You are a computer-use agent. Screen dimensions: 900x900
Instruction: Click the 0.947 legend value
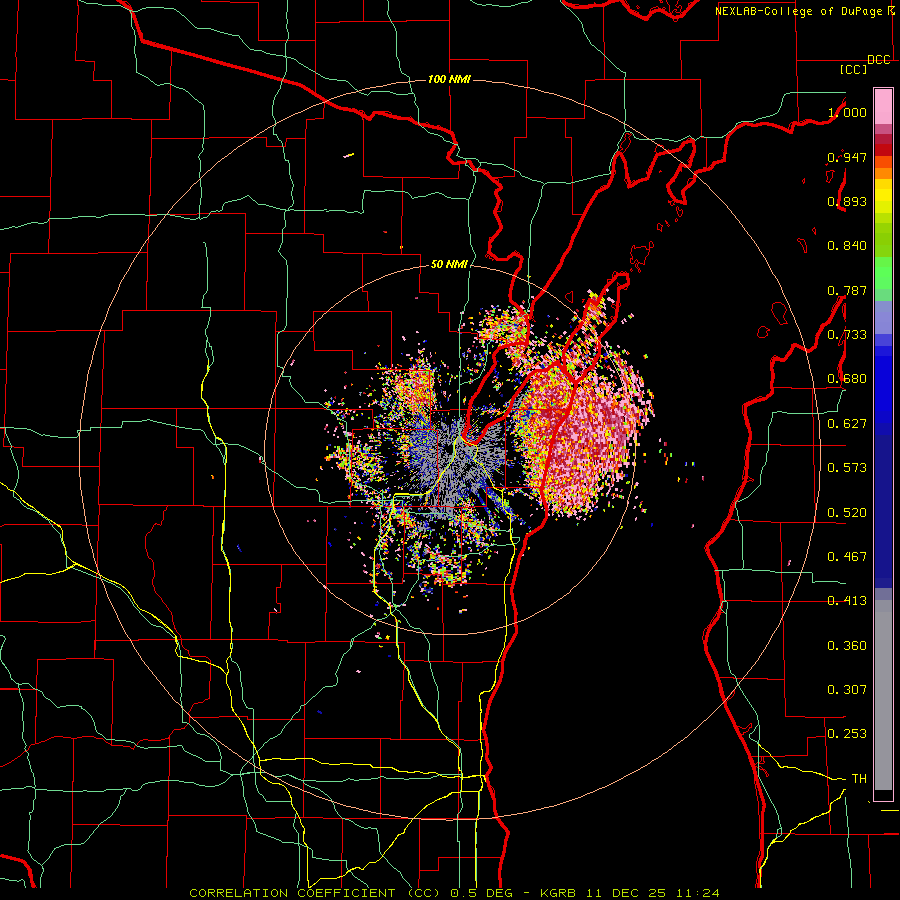point(847,157)
